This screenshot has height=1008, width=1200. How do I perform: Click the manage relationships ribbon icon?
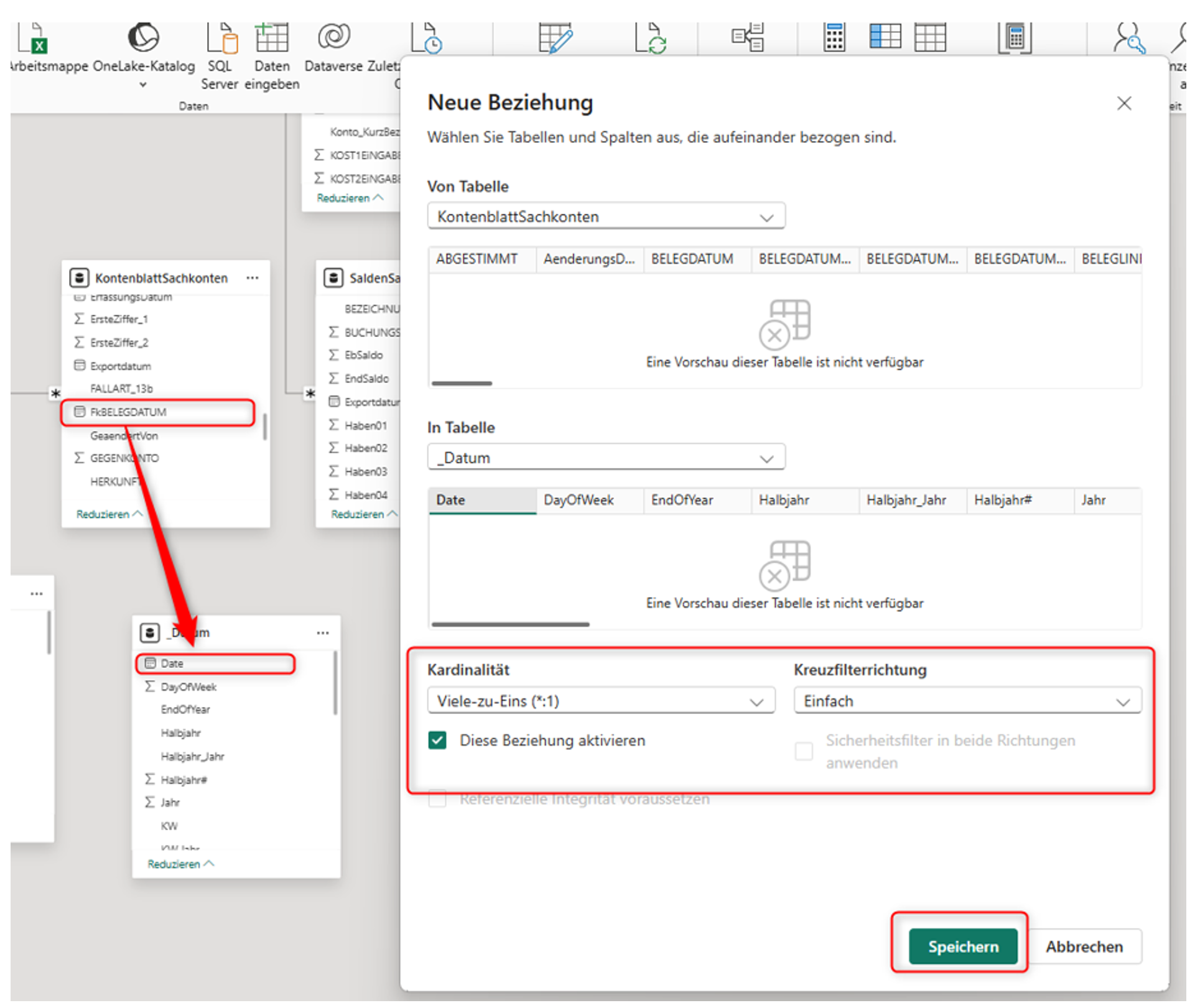tap(747, 37)
